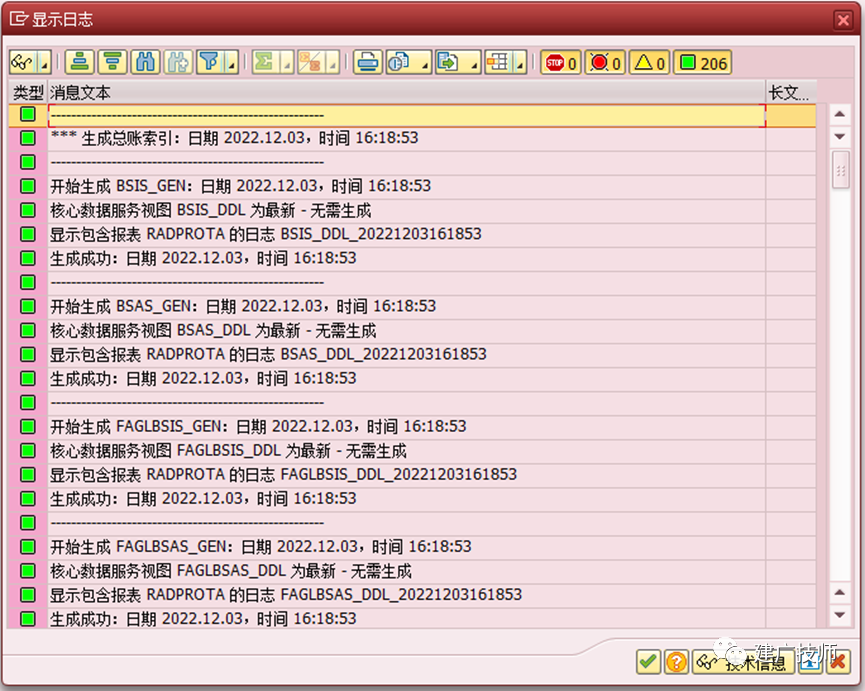
Task: Select row with log BSAS_DDL_20221203161853
Action: click(x=412, y=354)
